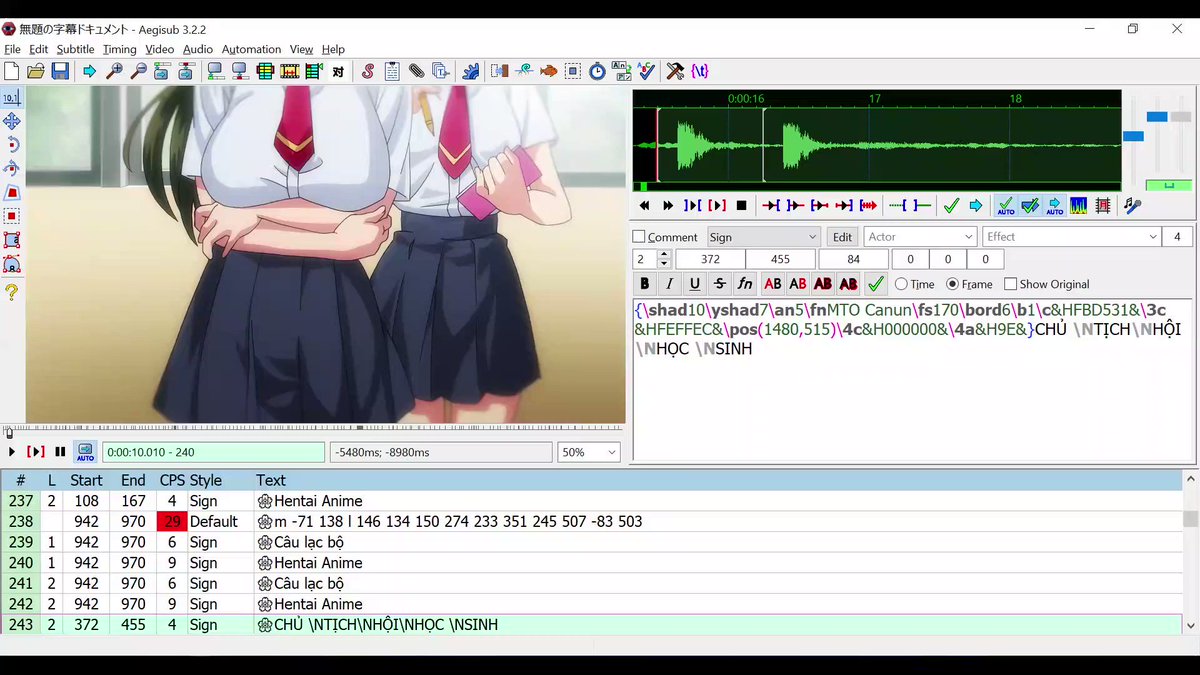Go to previous line in audio

click(x=644, y=205)
